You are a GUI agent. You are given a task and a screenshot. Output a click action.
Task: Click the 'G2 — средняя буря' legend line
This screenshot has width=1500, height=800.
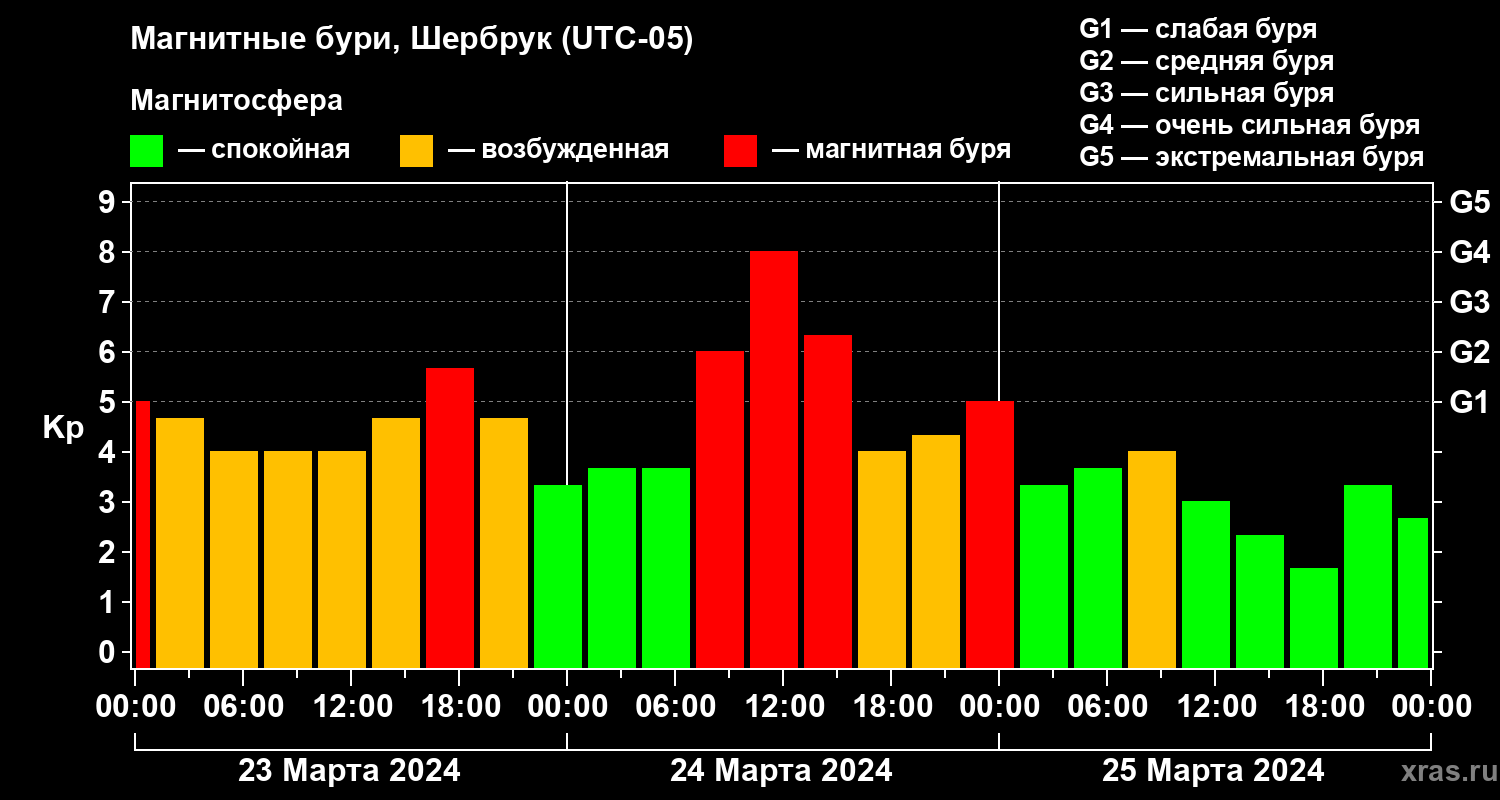tap(1206, 61)
